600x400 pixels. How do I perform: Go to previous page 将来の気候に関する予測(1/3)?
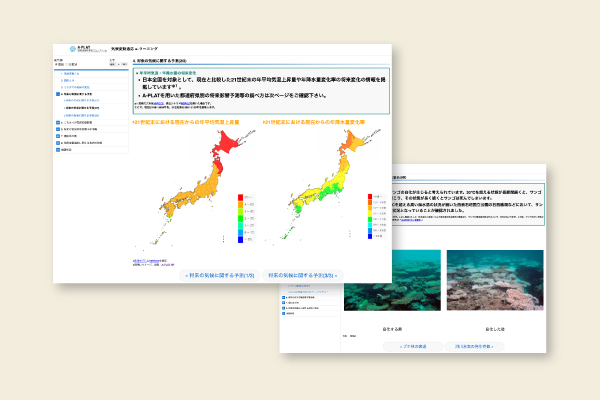[222, 274]
